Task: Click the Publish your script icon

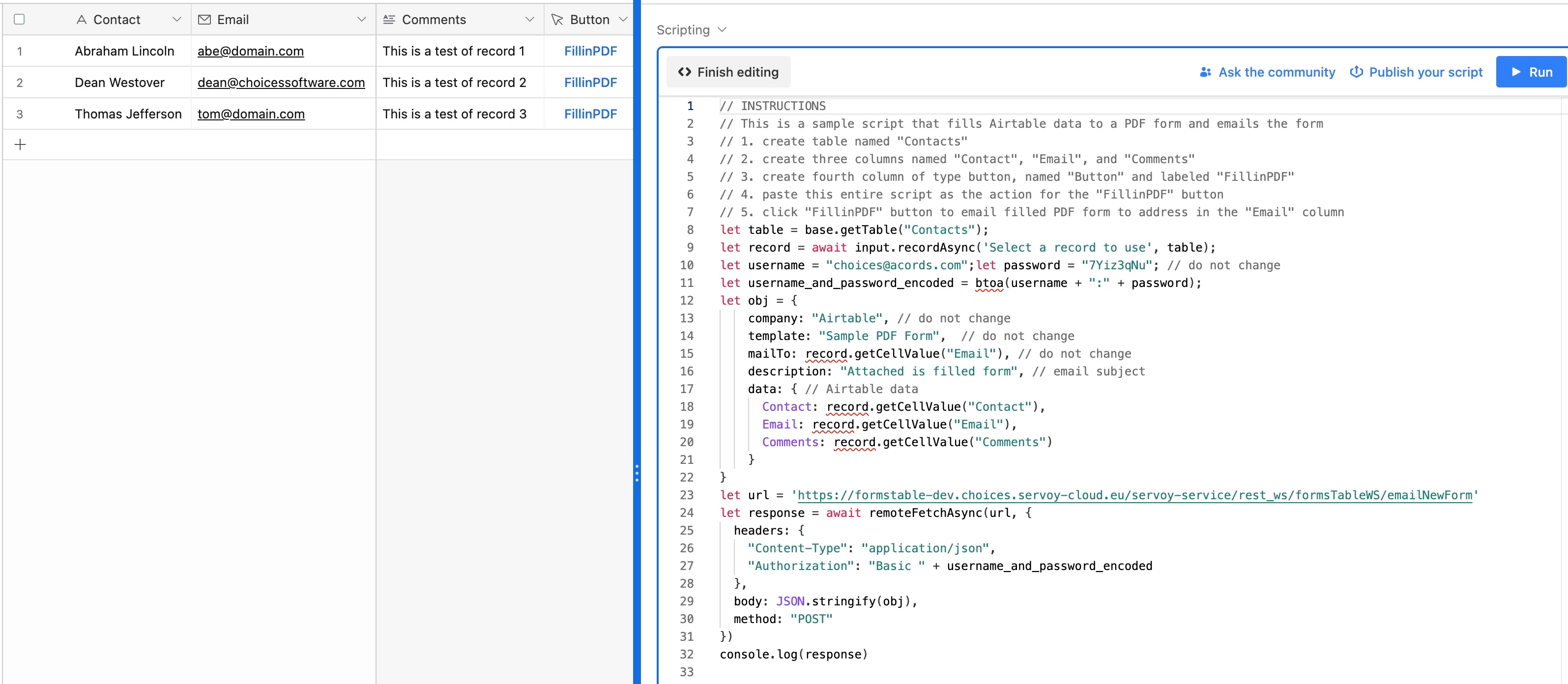Action: pyautogui.click(x=1356, y=72)
